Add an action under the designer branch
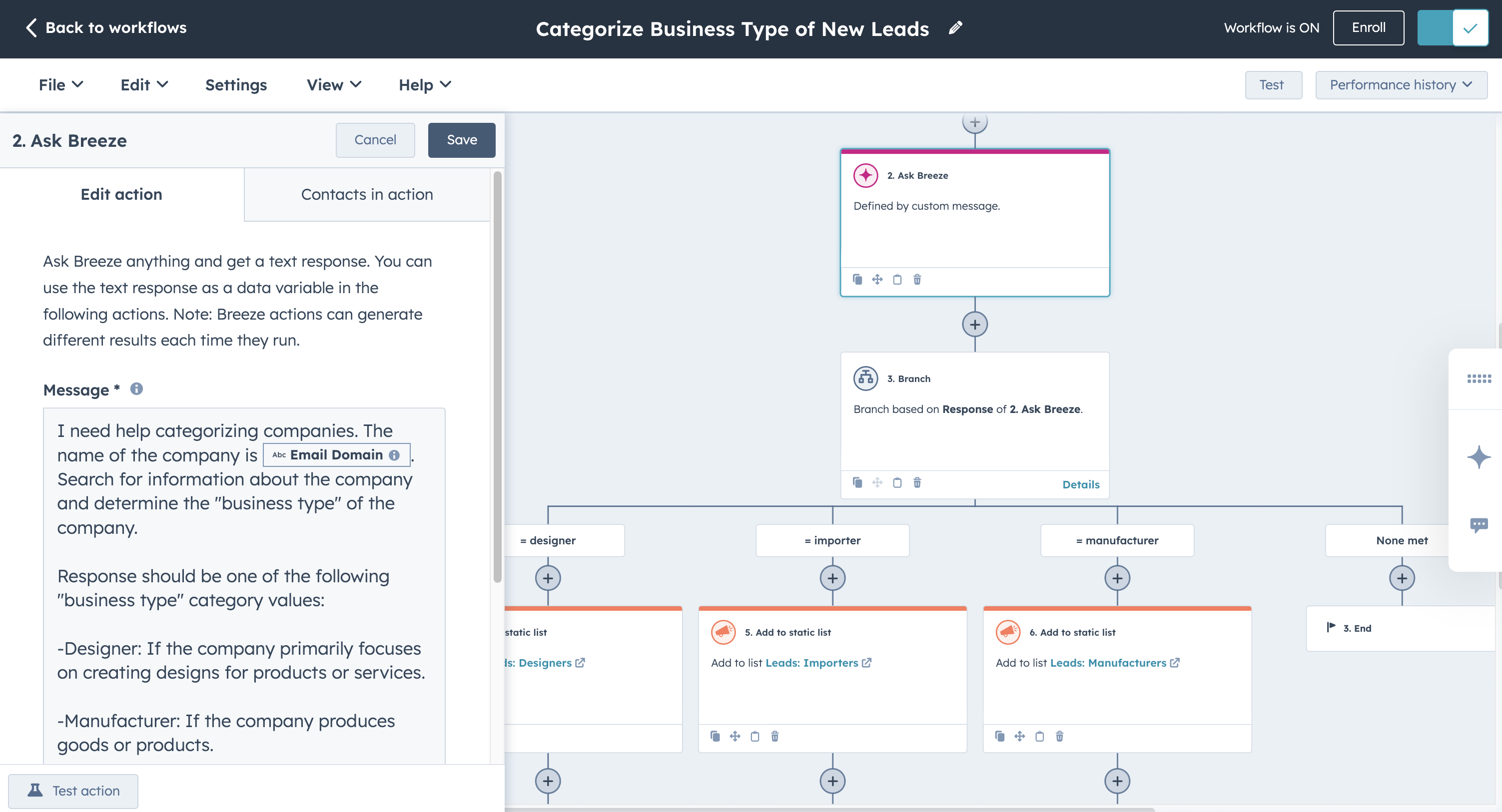This screenshot has height=812, width=1502. pos(548,578)
